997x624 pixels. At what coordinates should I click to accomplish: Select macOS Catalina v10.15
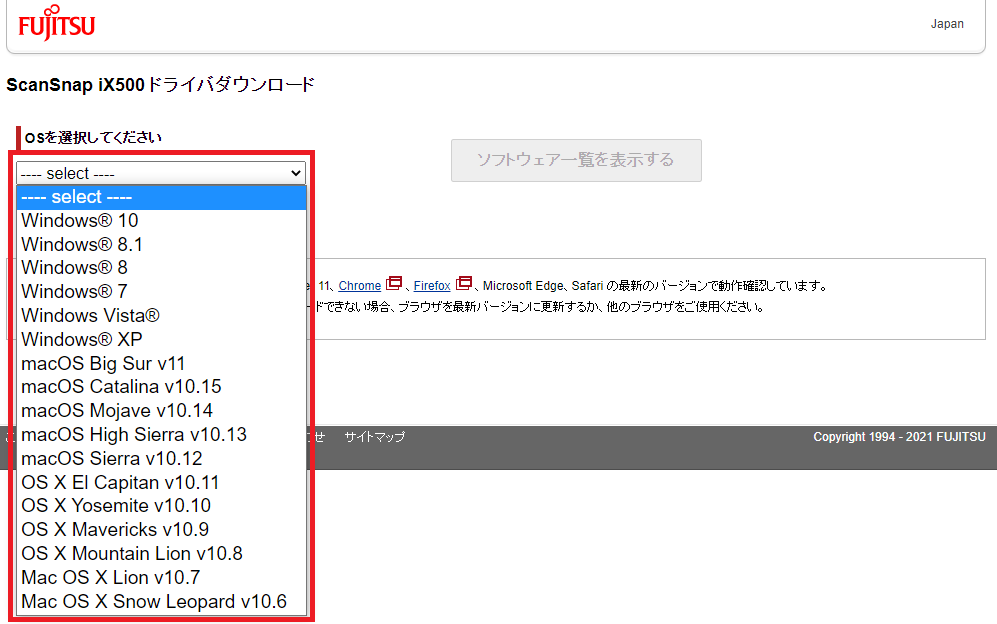tap(162, 387)
